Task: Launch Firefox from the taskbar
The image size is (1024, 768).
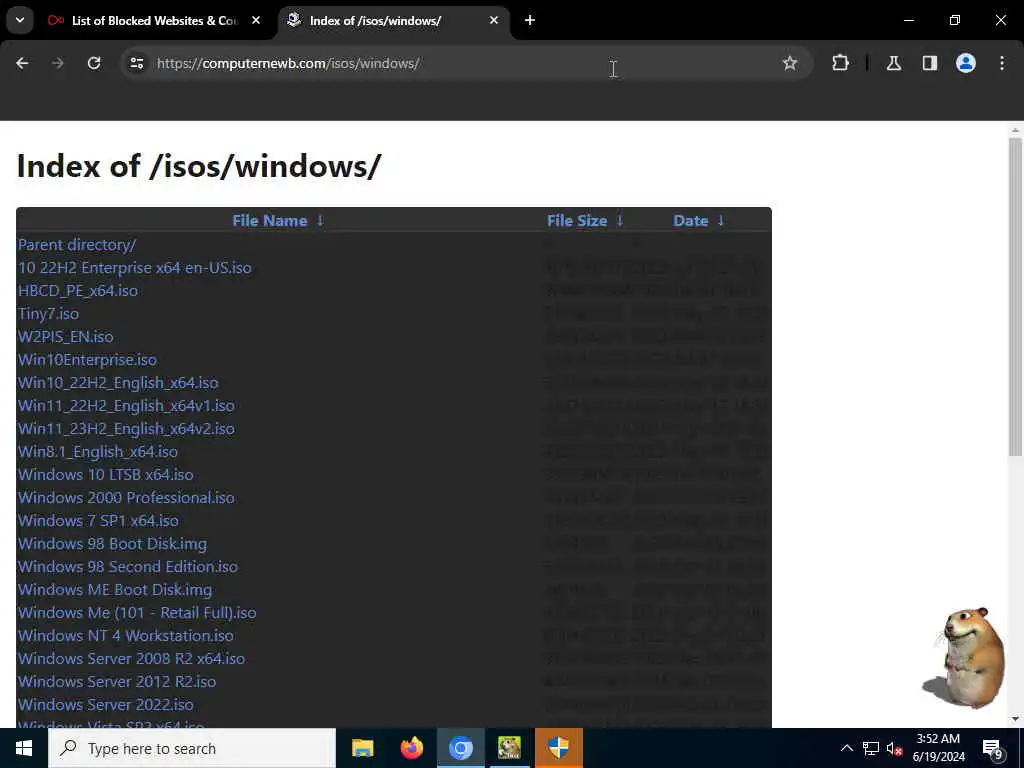Action: pyautogui.click(x=411, y=748)
